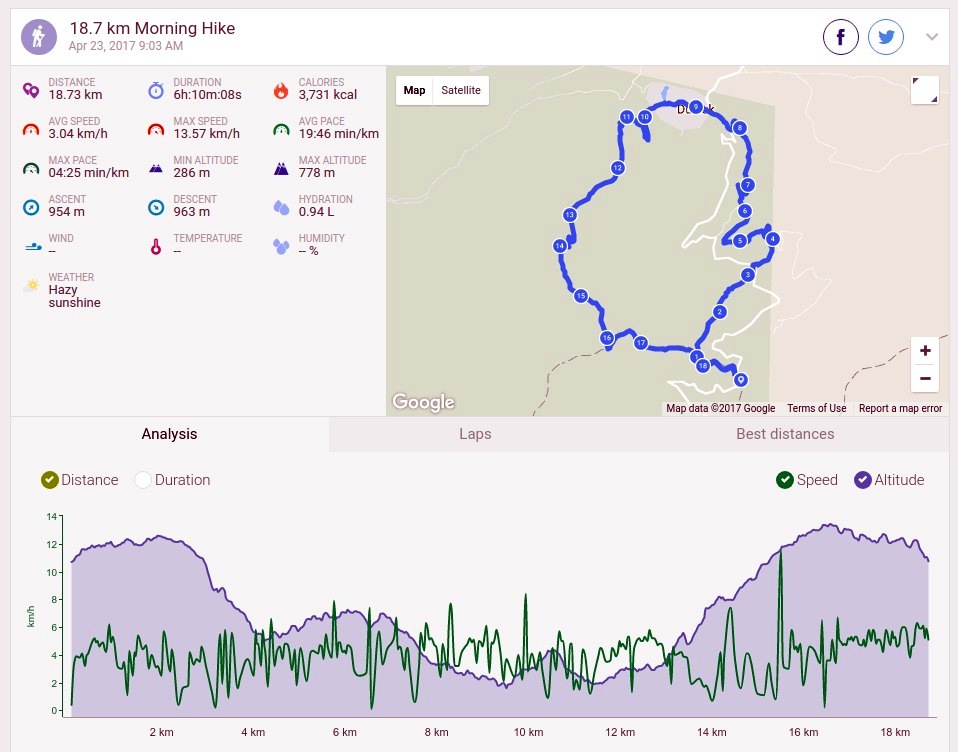Click the wind icon

(x=33, y=247)
